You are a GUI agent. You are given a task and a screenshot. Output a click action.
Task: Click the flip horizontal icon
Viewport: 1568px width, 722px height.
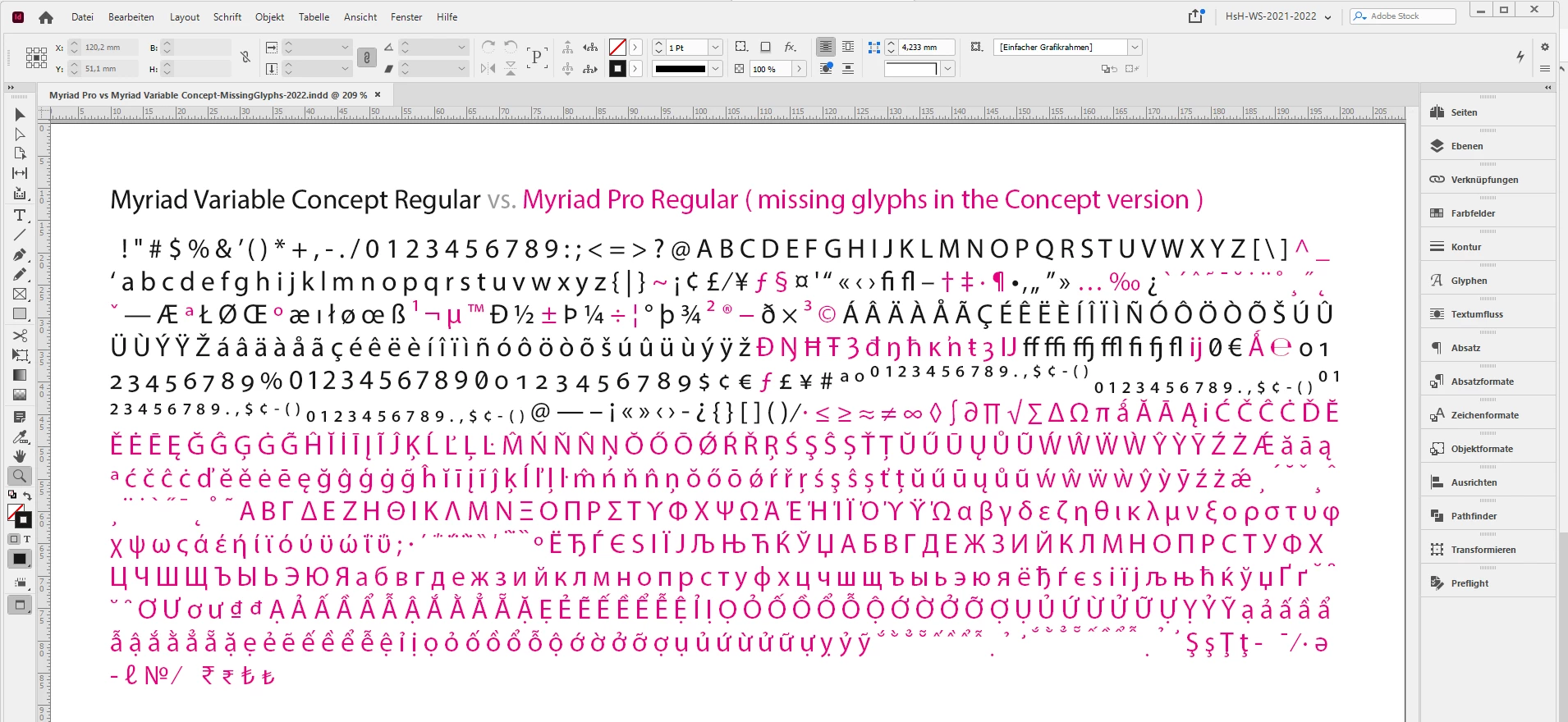click(x=488, y=69)
